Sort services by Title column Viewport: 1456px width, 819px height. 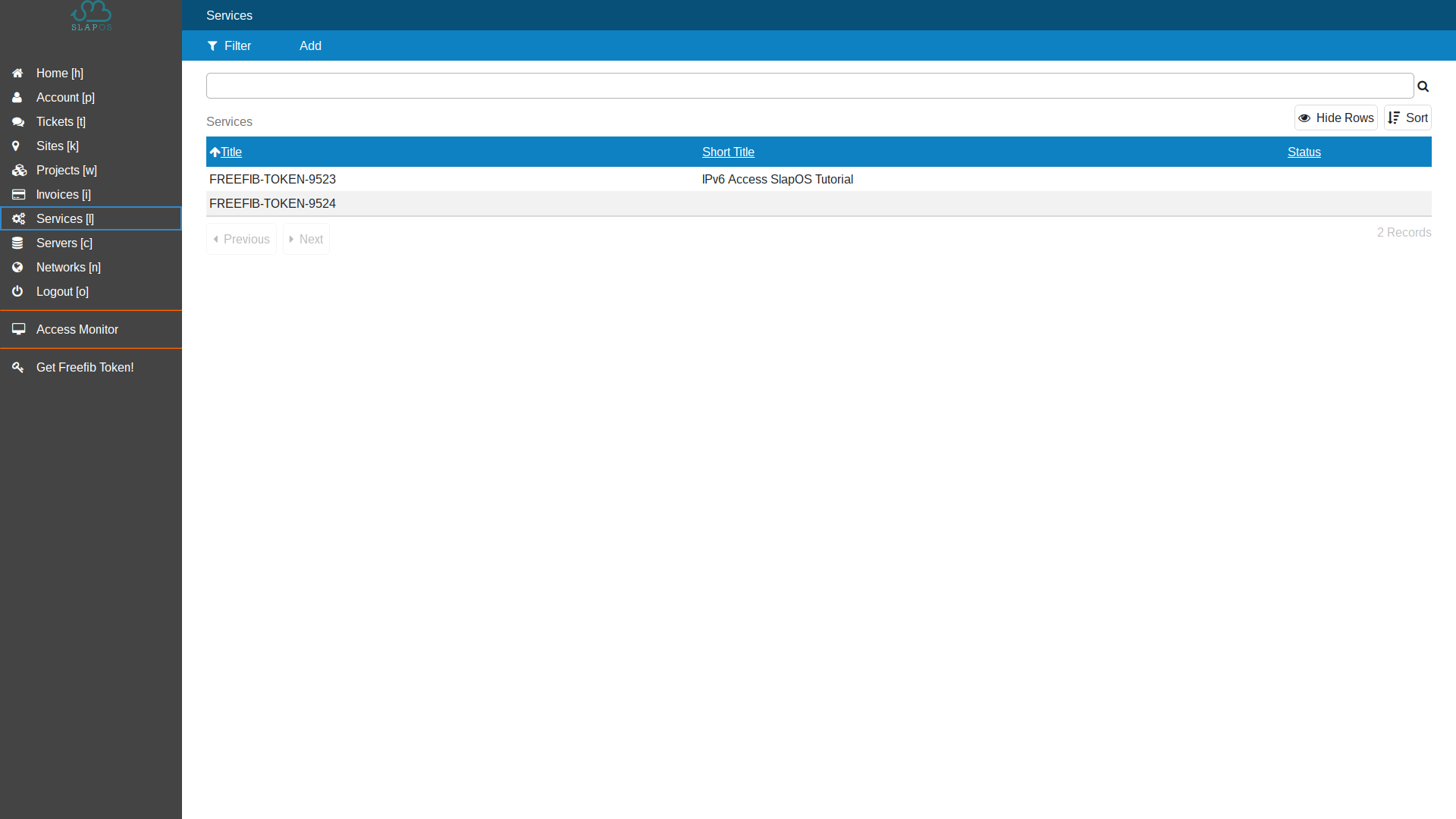click(232, 152)
